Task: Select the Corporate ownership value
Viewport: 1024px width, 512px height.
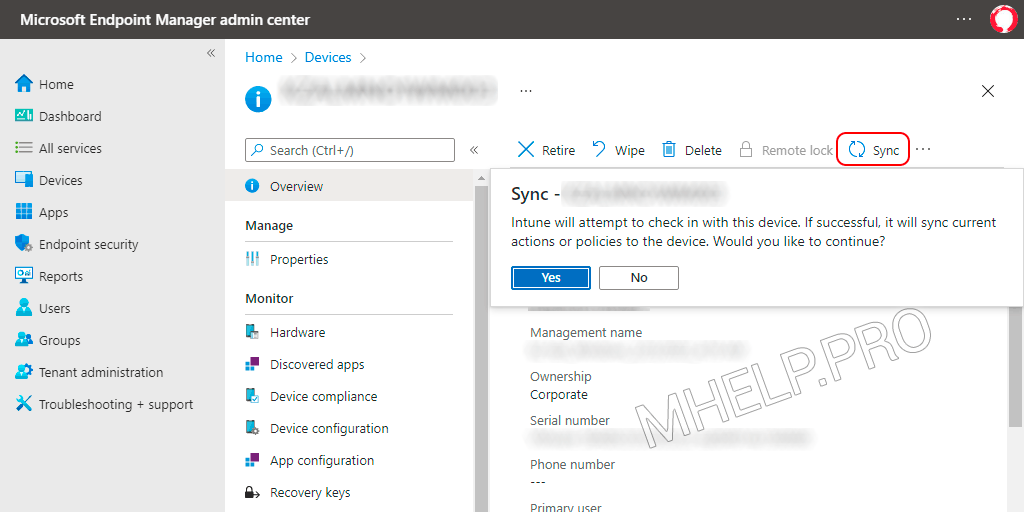Action: click(559, 395)
